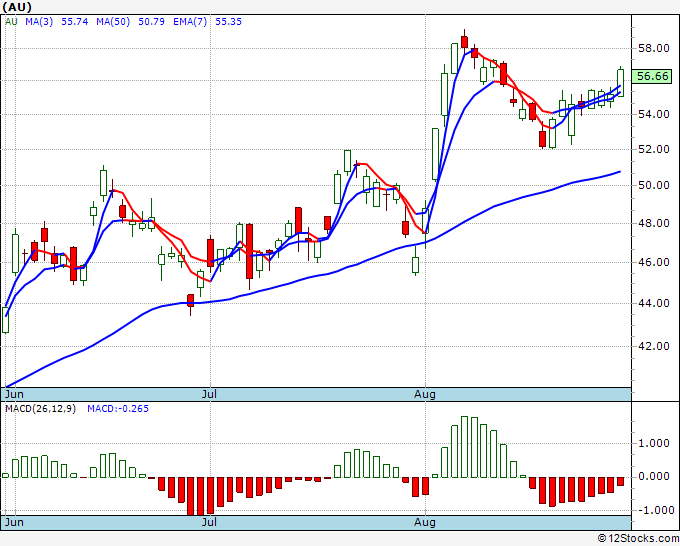This screenshot has width=680, height=546.
Task: Click the current price tag 56.66
Action: (653, 76)
